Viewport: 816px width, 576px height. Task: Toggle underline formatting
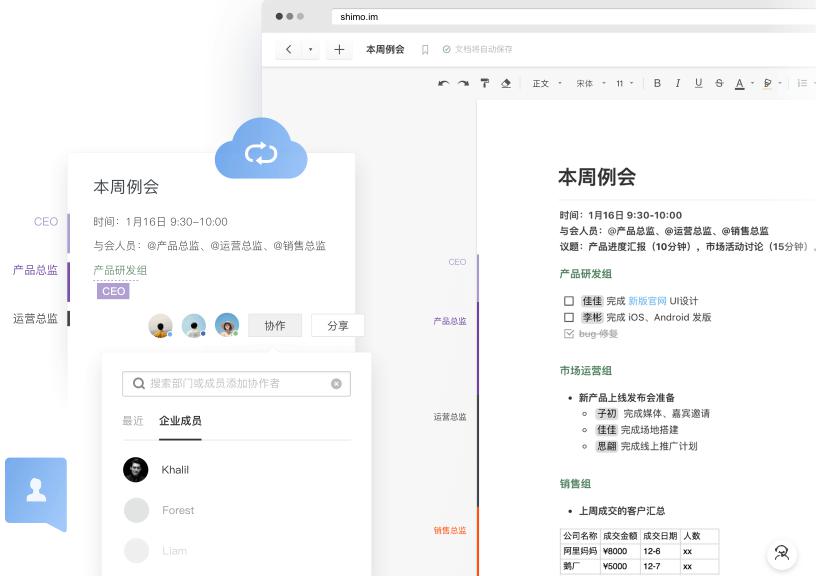(x=698, y=83)
